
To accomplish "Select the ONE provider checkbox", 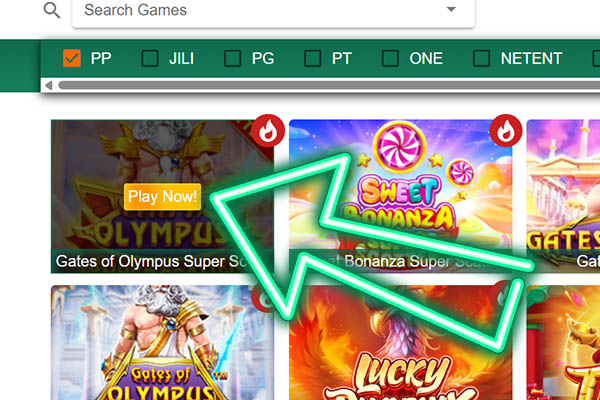I will pyautogui.click(x=390, y=59).
